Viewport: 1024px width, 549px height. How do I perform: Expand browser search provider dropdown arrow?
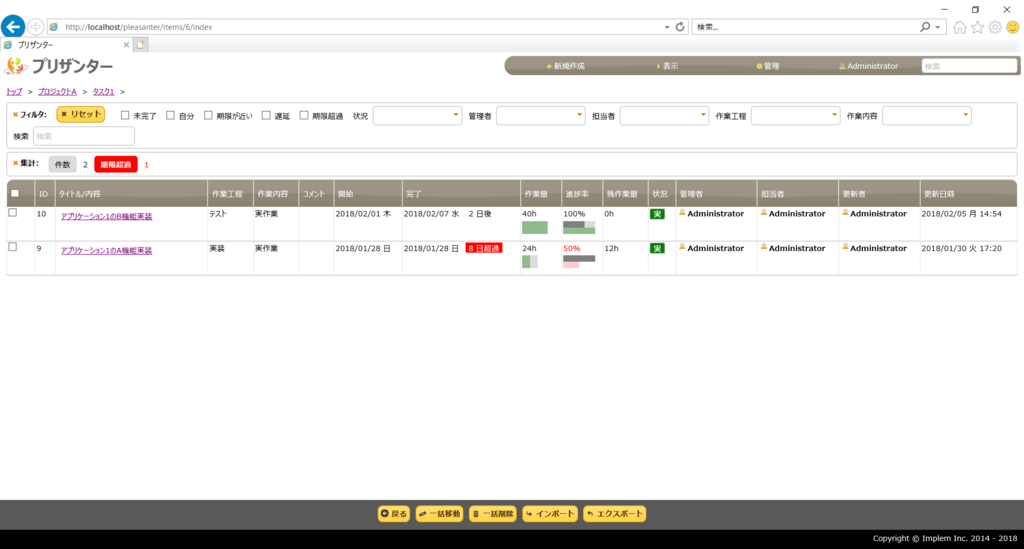938,27
